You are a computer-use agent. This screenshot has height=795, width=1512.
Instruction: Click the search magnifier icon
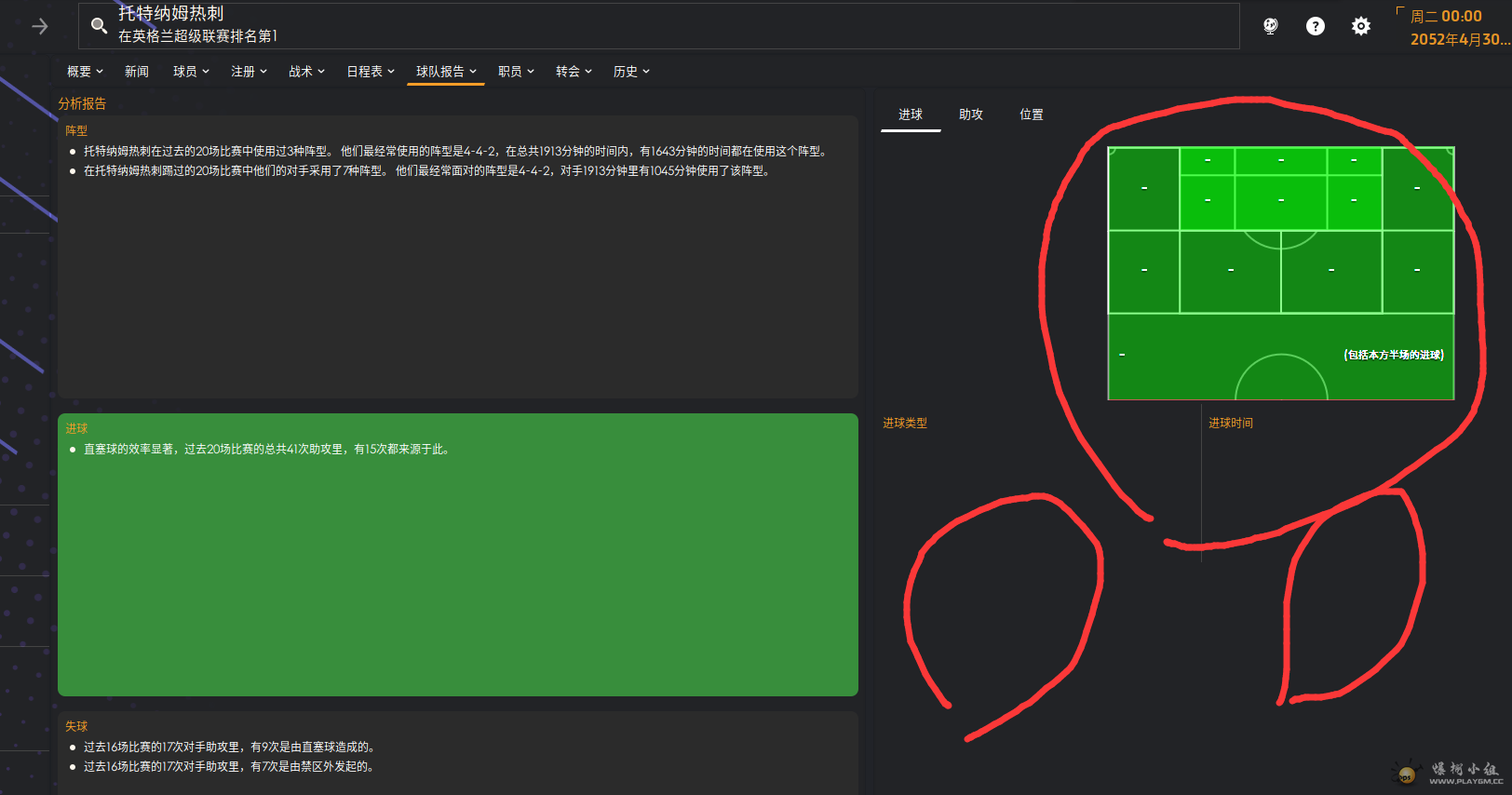99,26
